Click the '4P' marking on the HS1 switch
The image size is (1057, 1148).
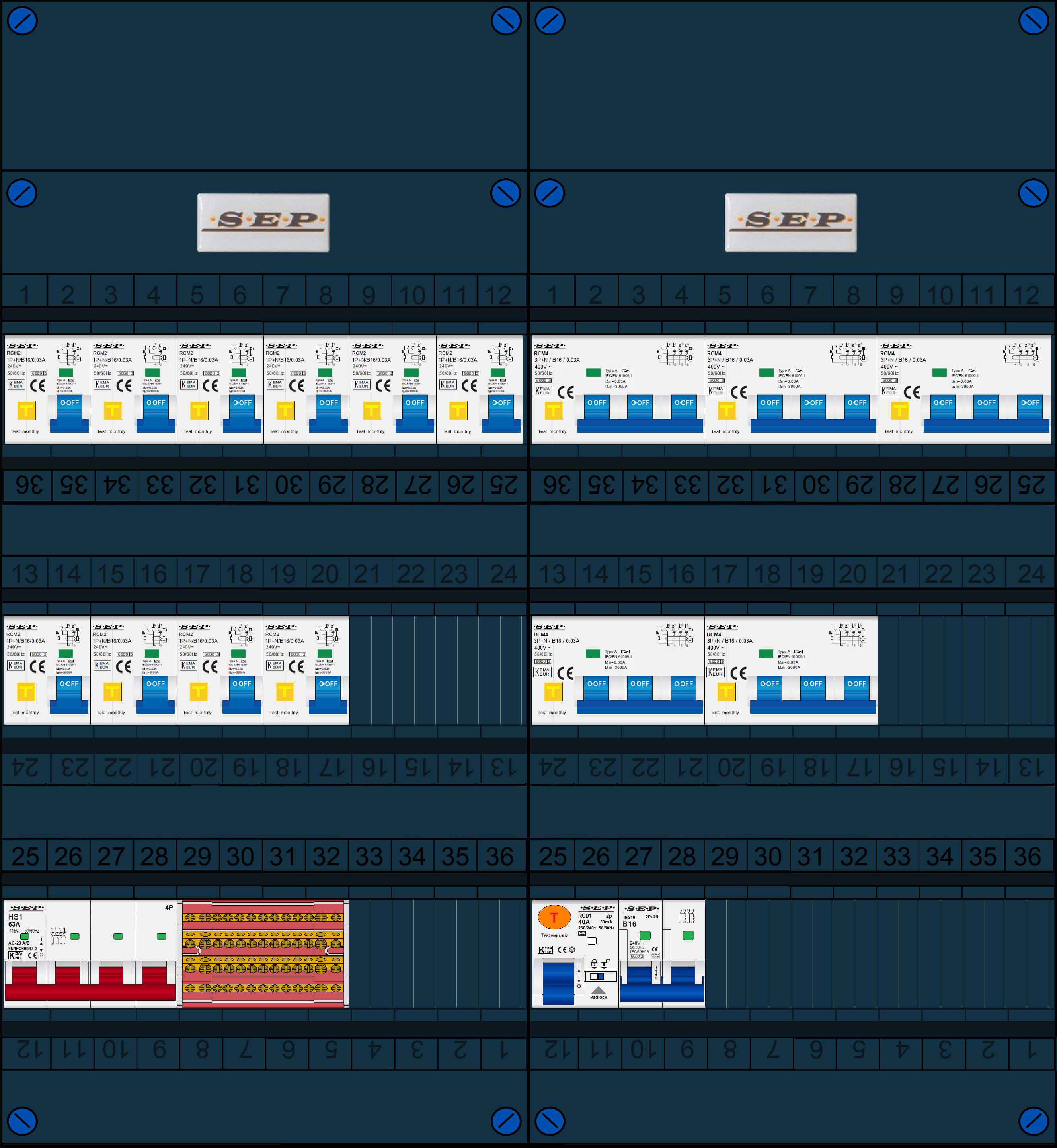(x=169, y=908)
